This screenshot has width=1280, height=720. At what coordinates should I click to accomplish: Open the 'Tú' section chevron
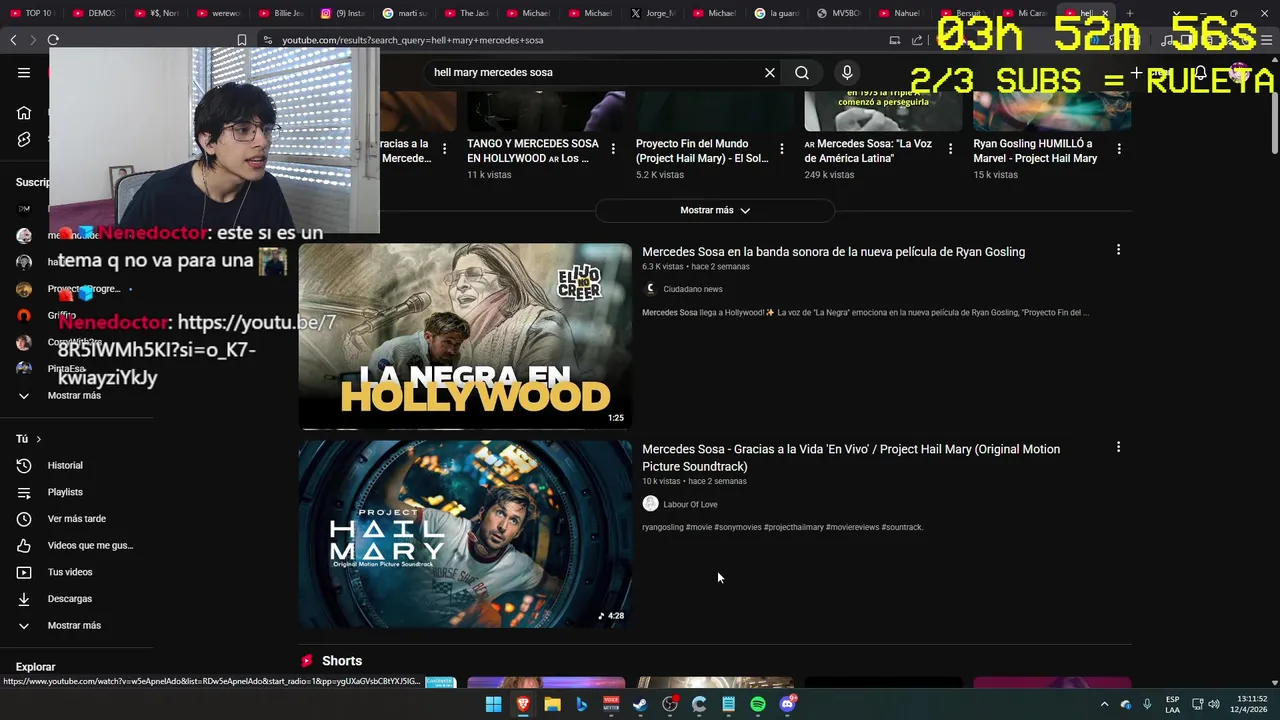(39, 439)
